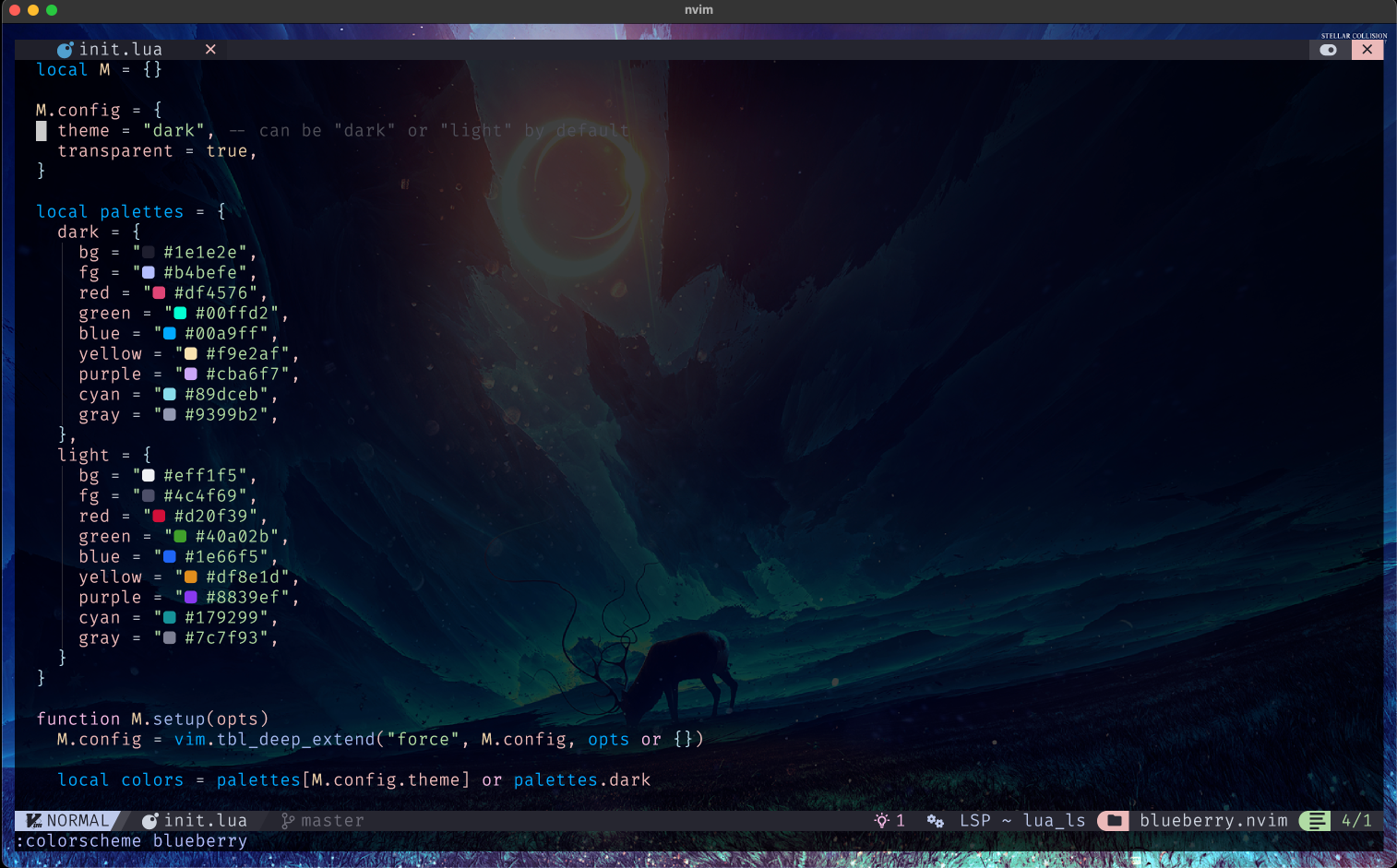This screenshot has width=1397, height=868.
Task: Click the colorscheme blueberry command line
Action: [x=132, y=841]
